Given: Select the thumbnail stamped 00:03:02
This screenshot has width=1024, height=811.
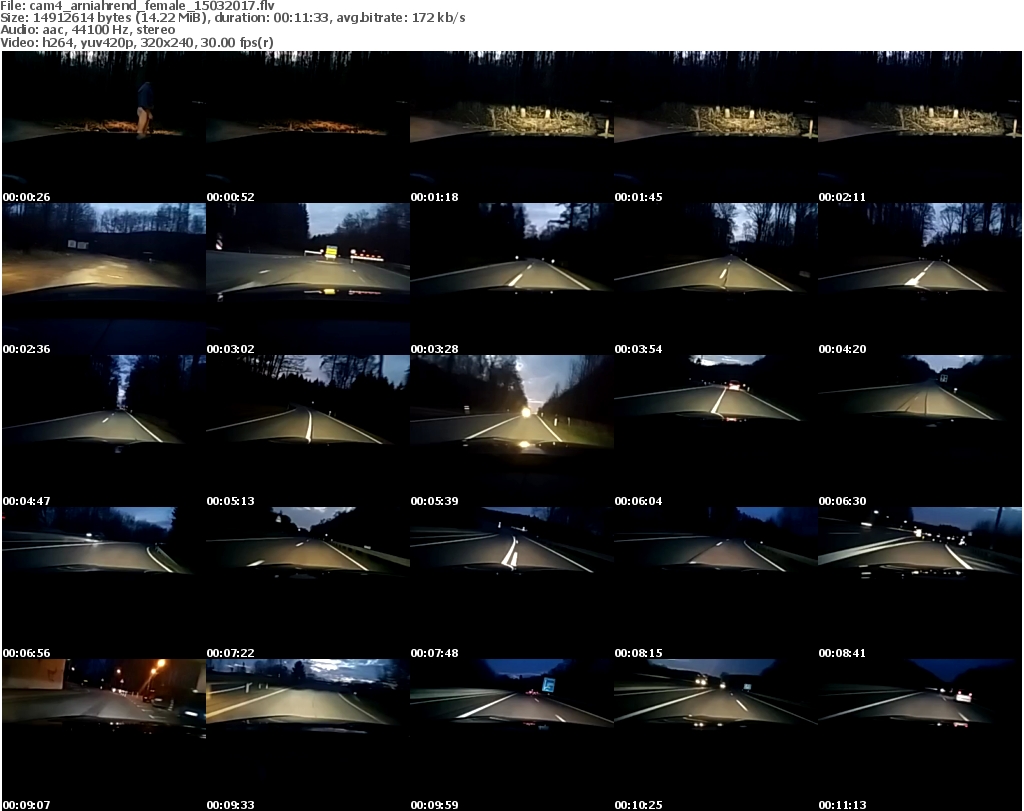Looking at the screenshot, I should [x=308, y=279].
